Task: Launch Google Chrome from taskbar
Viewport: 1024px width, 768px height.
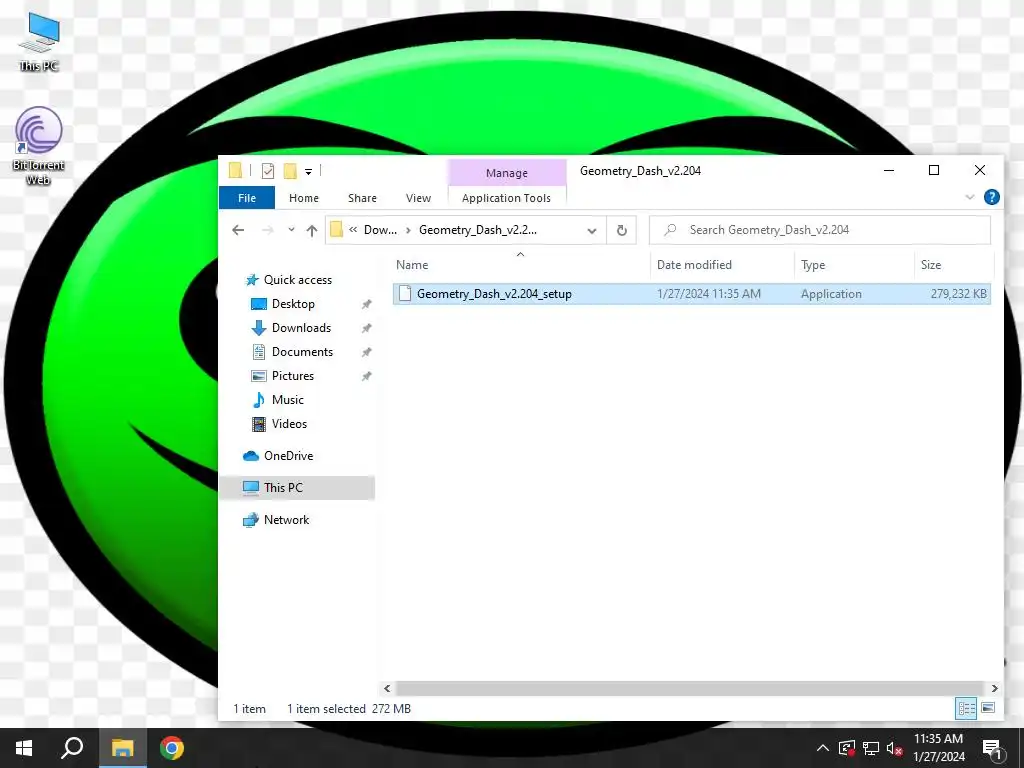Action: 172,748
